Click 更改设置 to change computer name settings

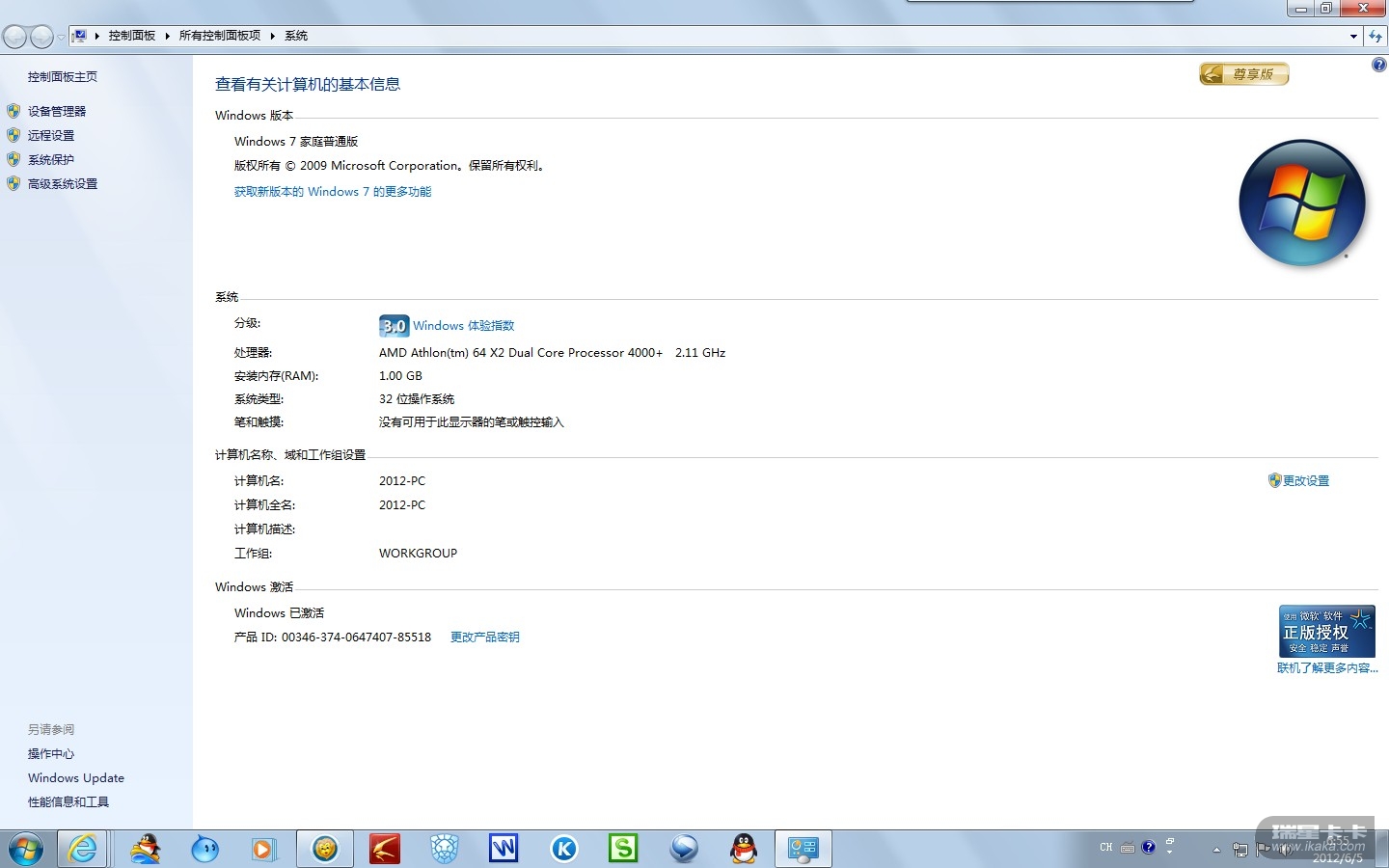1306,481
